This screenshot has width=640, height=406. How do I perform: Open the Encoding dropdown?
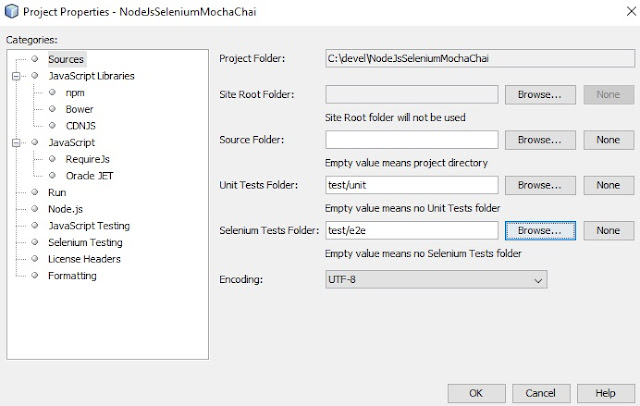[x=437, y=281]
